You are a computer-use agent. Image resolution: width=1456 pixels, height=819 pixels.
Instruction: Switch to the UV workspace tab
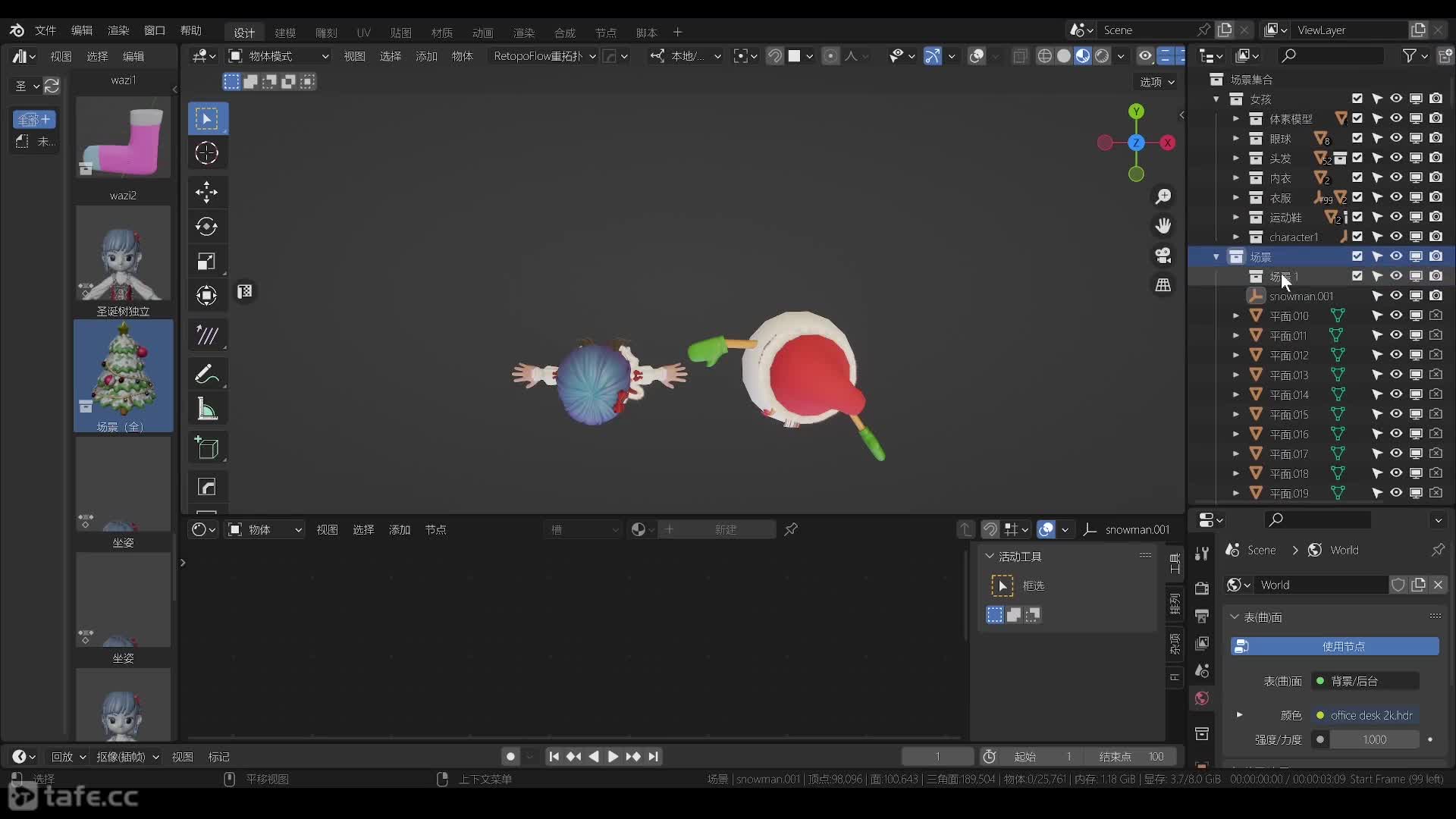click(x=364, y=33)
